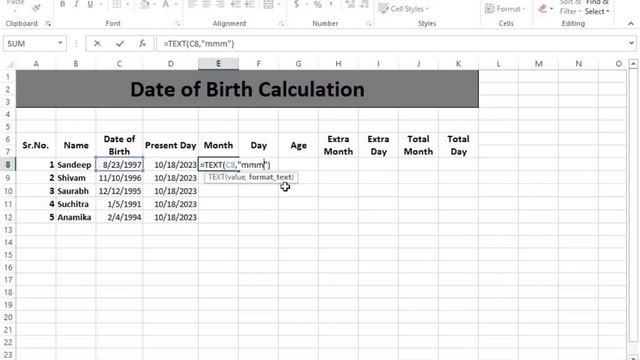
Task: Click the Clear eraser icon
Action: (x=542, y=9)
